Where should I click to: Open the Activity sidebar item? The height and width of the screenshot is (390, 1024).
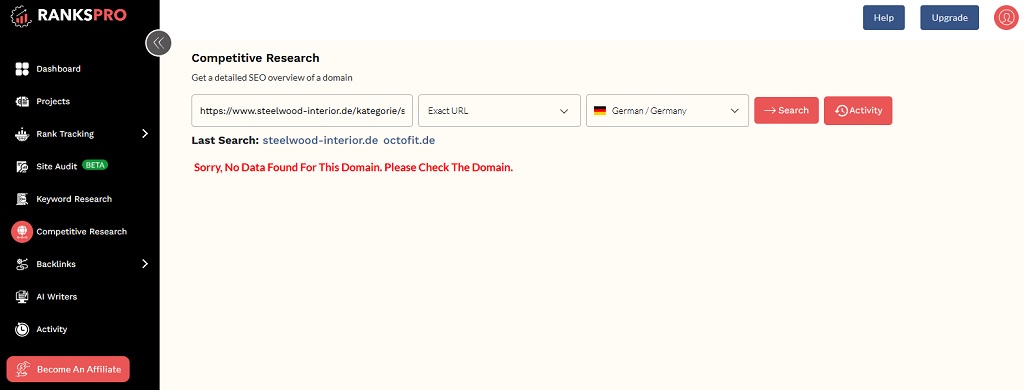pyautogui.click(x=52, y=329)
